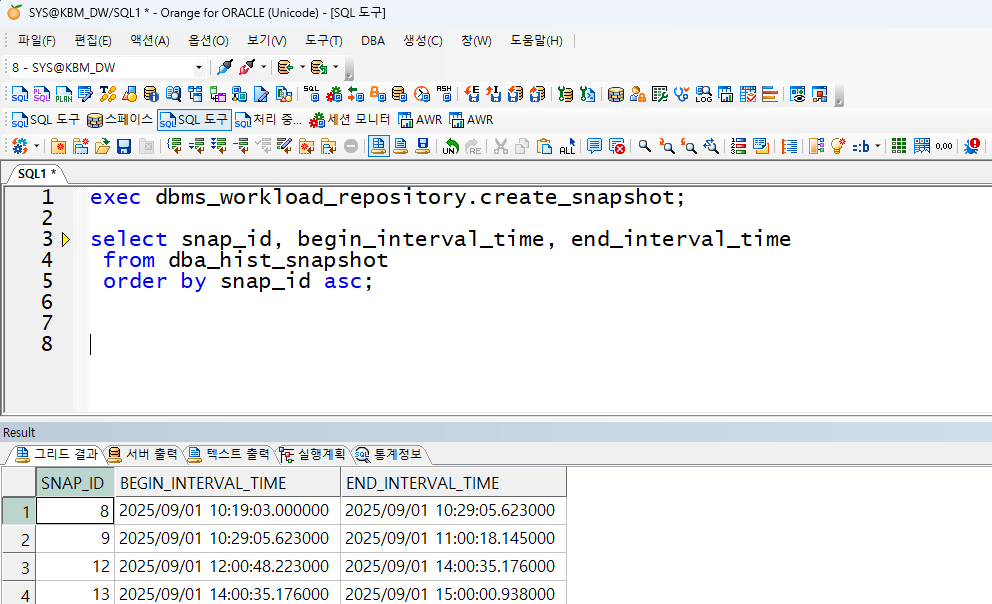Switch to the 스페이스 window button
The image size is (992, 604).
click(x=120, y=120)
